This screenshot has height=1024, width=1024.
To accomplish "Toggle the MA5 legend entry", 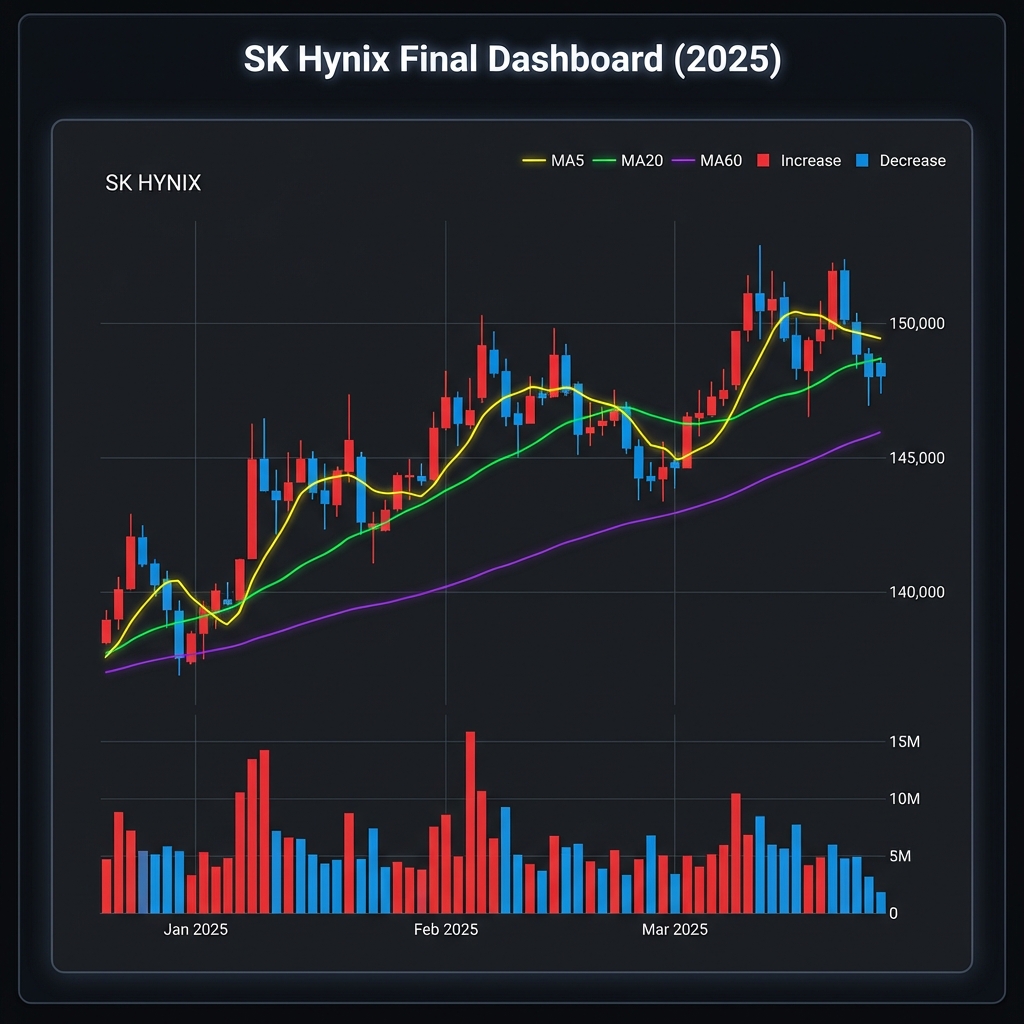I will [x=553, y=161].
